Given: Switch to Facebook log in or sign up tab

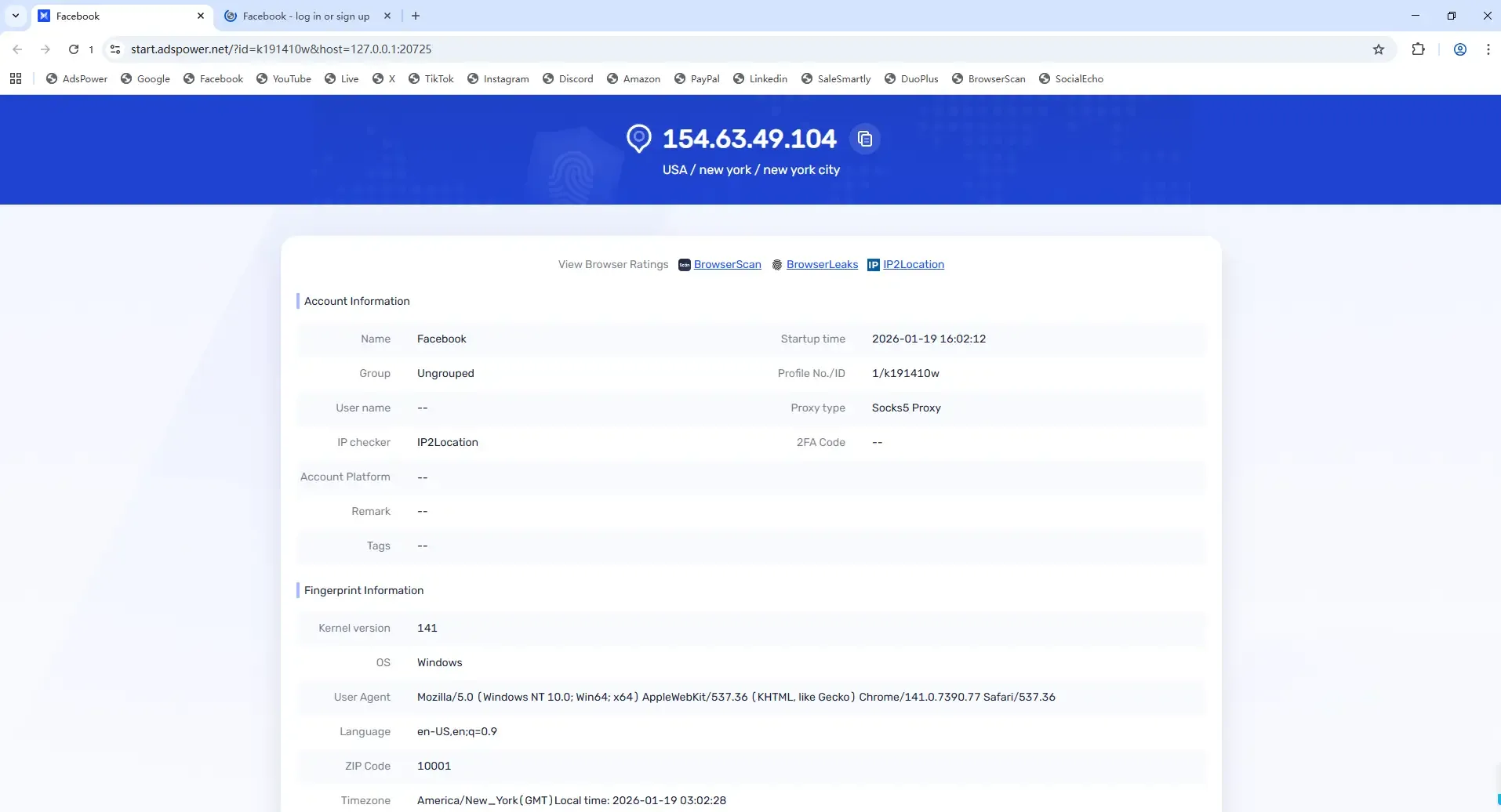Looking at the screenshot, I should [305, 16].
